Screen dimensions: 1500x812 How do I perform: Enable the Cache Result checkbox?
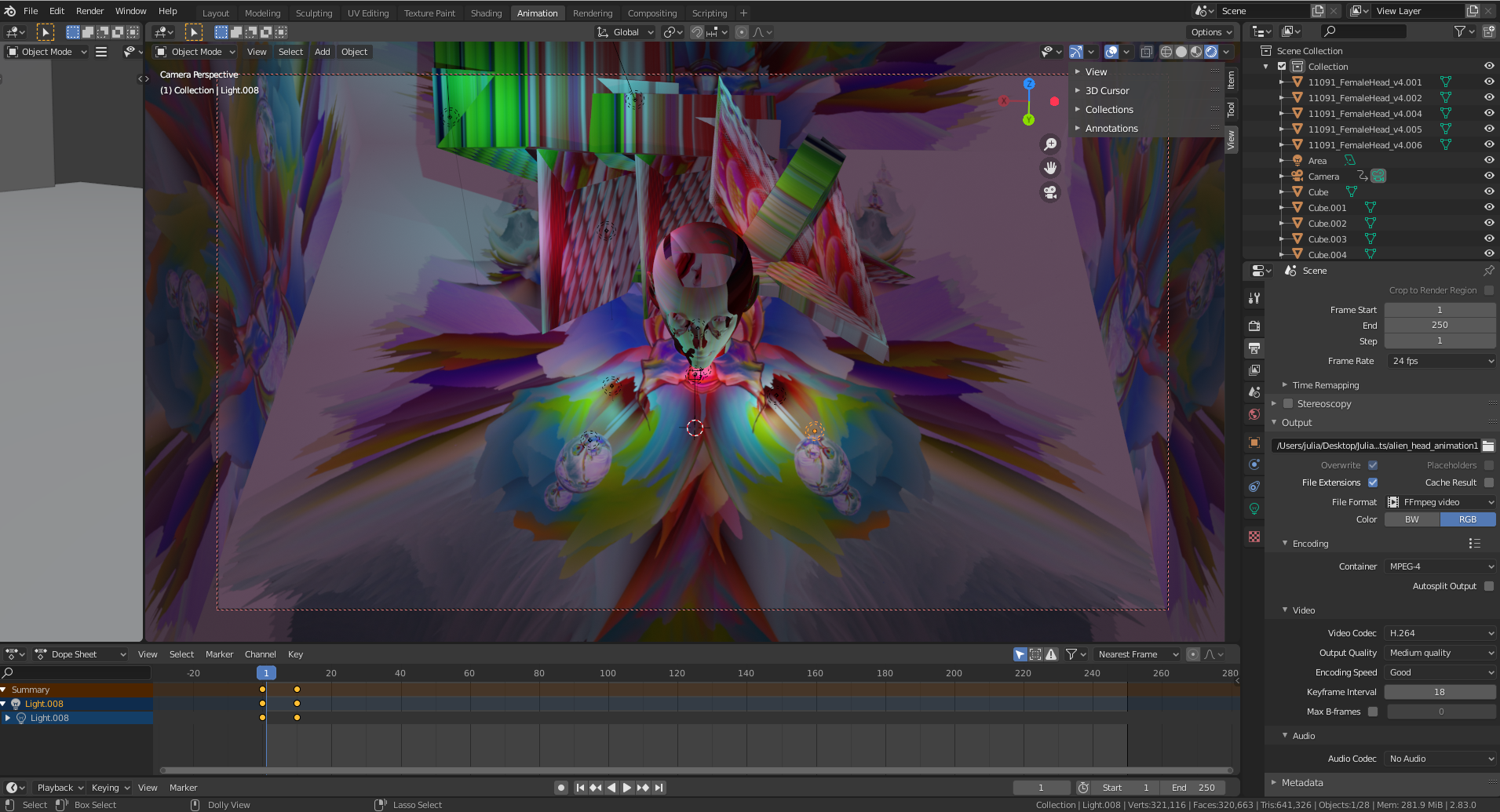pyautogui.click(x=1489, y=482)
